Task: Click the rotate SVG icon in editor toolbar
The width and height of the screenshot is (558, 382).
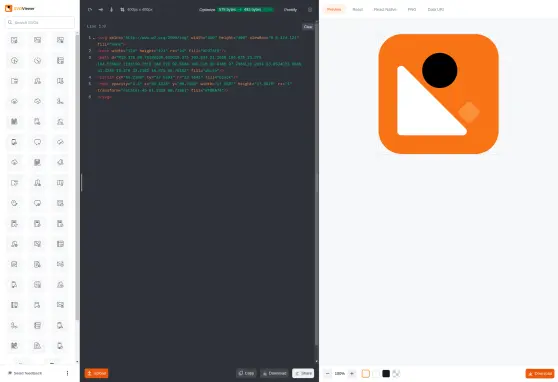Action: [90, 10]
